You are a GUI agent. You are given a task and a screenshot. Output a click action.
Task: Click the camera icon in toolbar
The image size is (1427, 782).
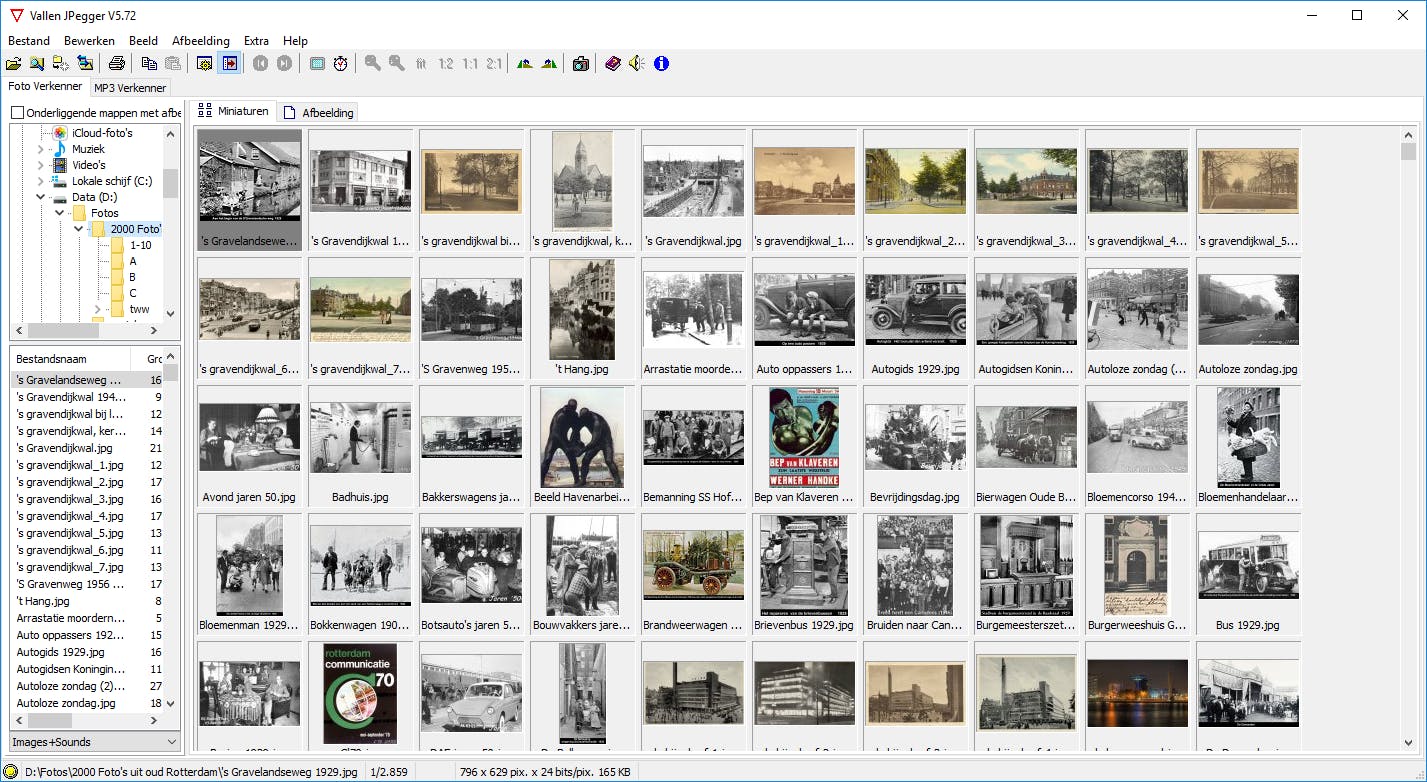click(x=580, y=64)
